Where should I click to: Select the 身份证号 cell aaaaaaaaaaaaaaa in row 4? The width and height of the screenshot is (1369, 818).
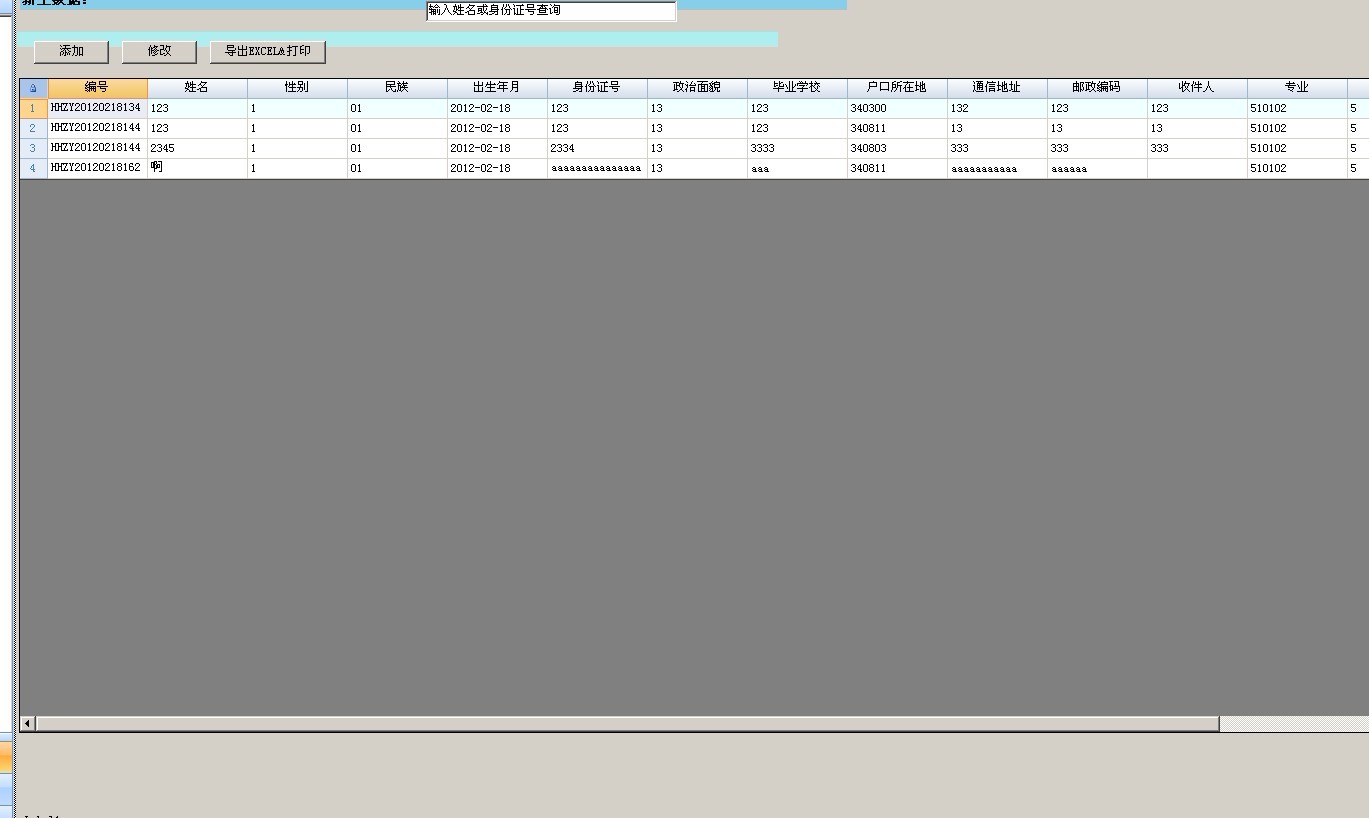tap(597, 168)
